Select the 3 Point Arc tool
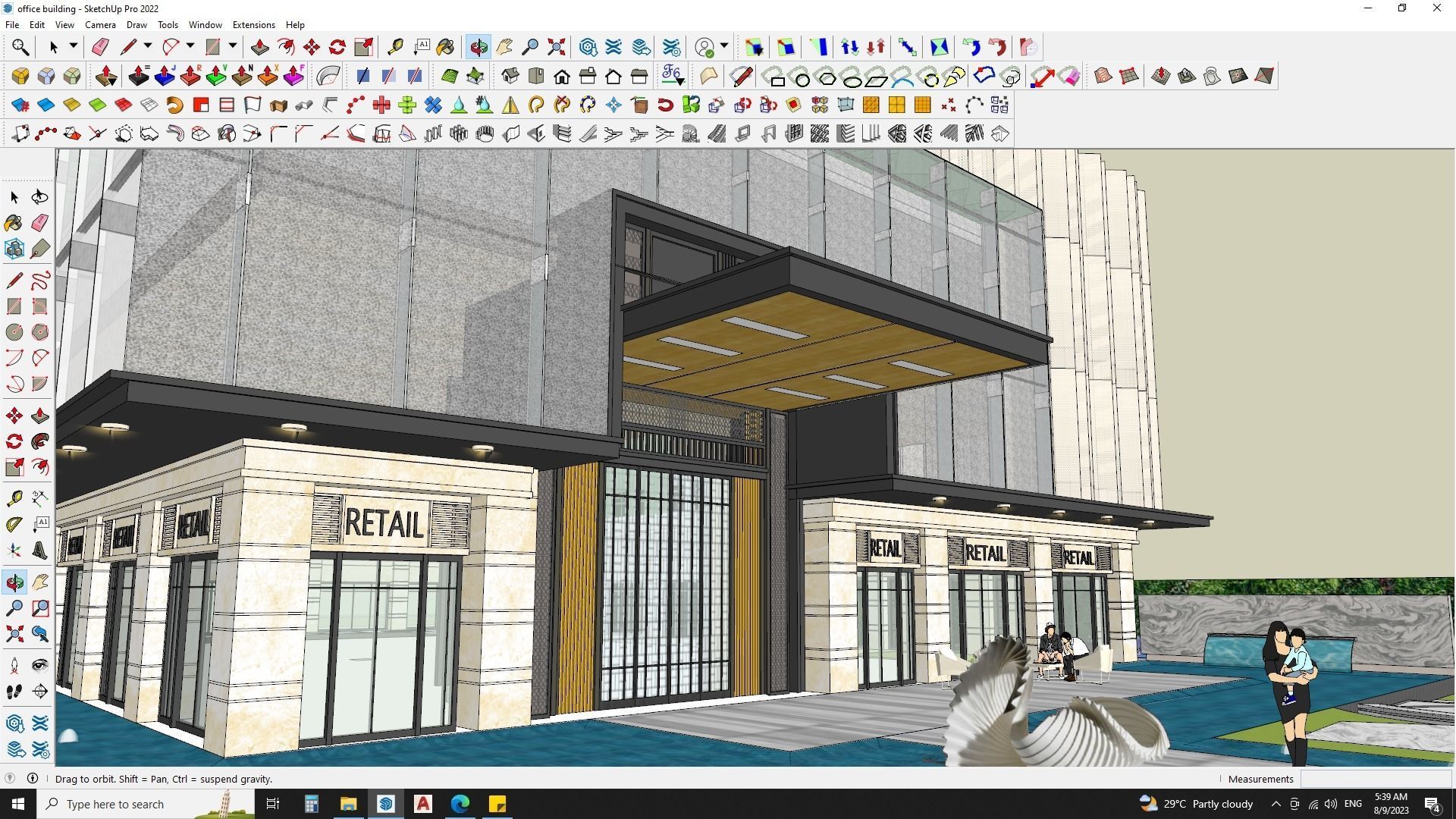 click(x=14, y=384)
